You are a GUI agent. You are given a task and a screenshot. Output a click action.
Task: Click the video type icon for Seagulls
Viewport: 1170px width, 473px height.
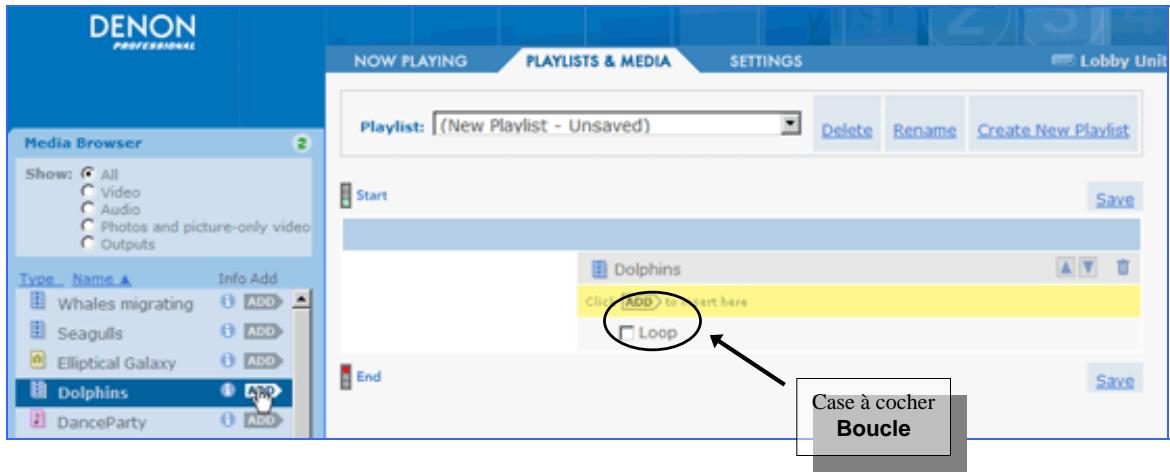coord(37,331)
